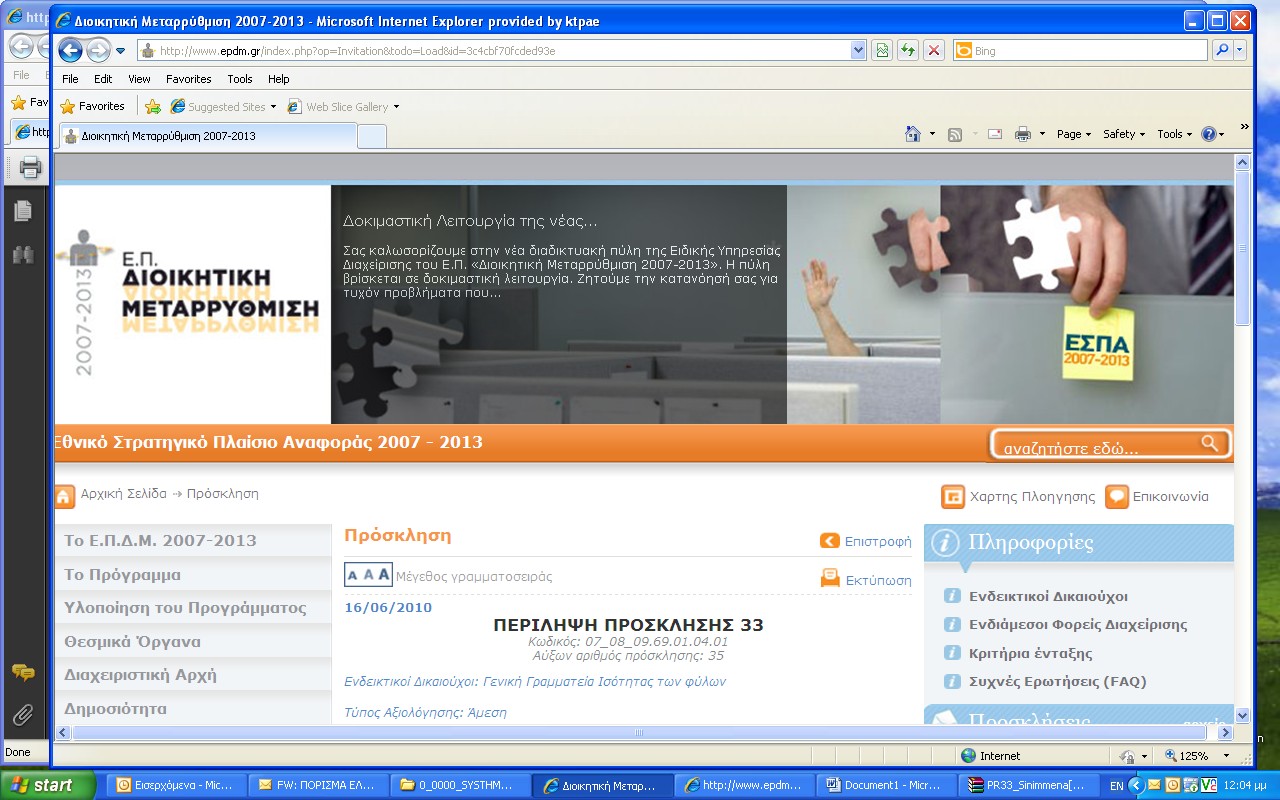The height and width of the screenshot is (800, 1280).
Task: Open the Tools menu in menu bar
Action: click(240, 79)
